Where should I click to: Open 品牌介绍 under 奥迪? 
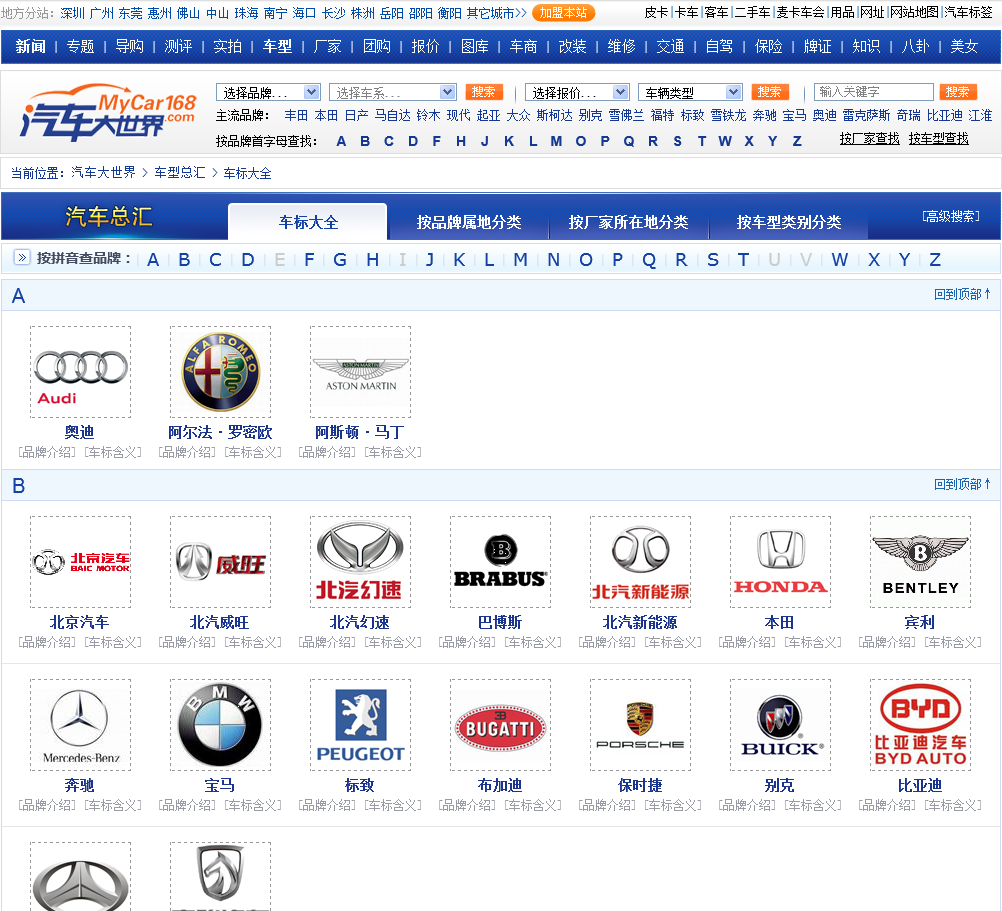[47, 452]
